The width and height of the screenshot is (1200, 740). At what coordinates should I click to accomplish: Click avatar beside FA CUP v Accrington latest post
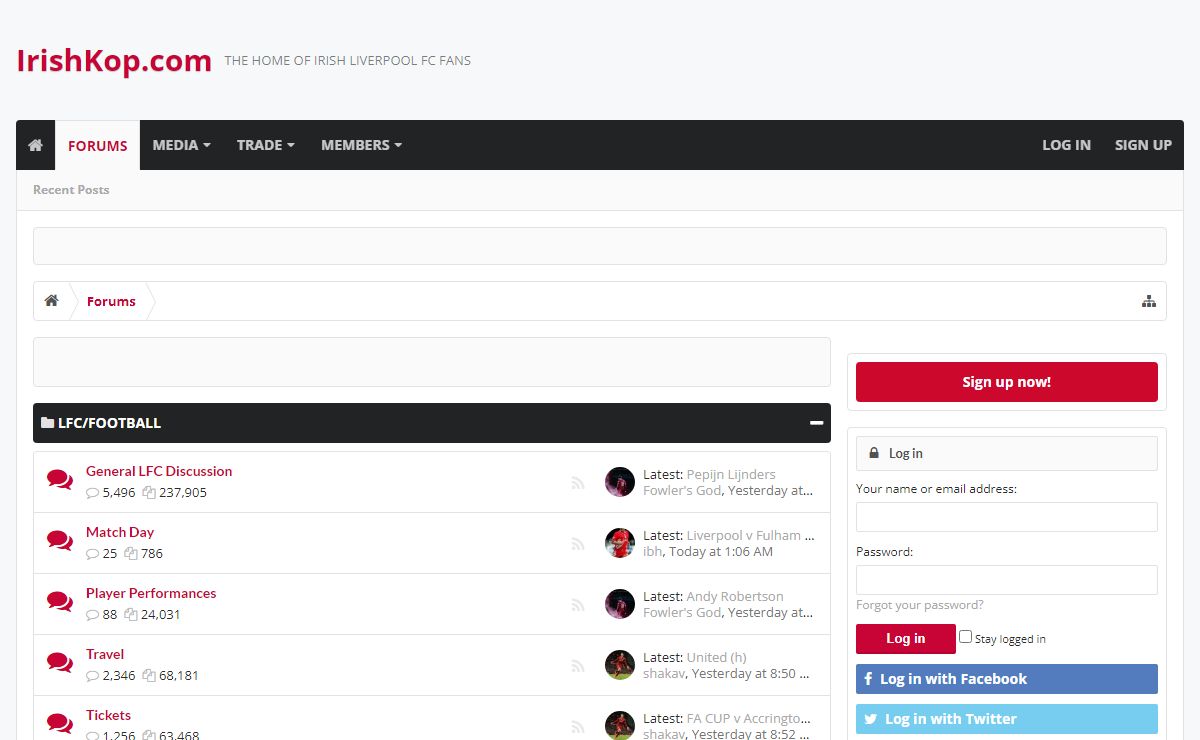pyautogui.click(x=620, y=725)
